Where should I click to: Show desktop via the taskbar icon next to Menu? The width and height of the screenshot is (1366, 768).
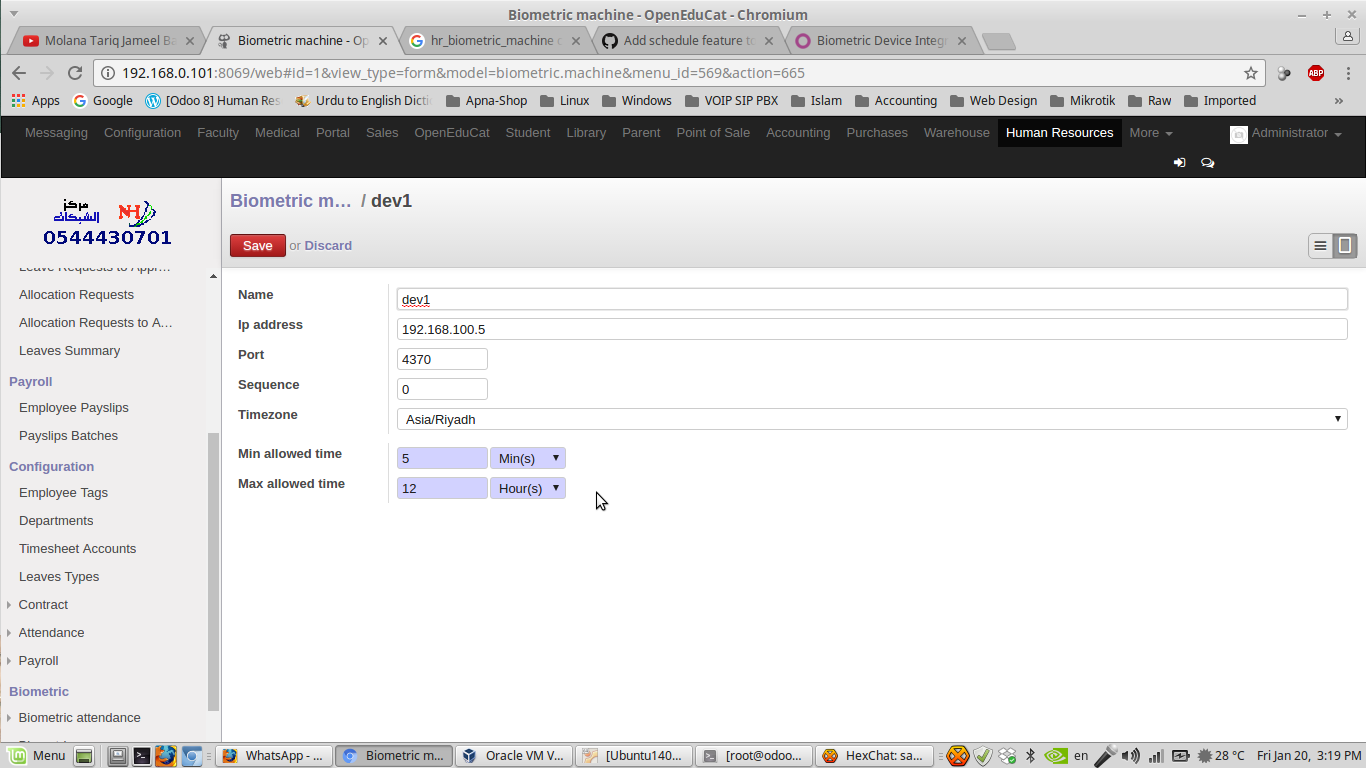[84, 756]
